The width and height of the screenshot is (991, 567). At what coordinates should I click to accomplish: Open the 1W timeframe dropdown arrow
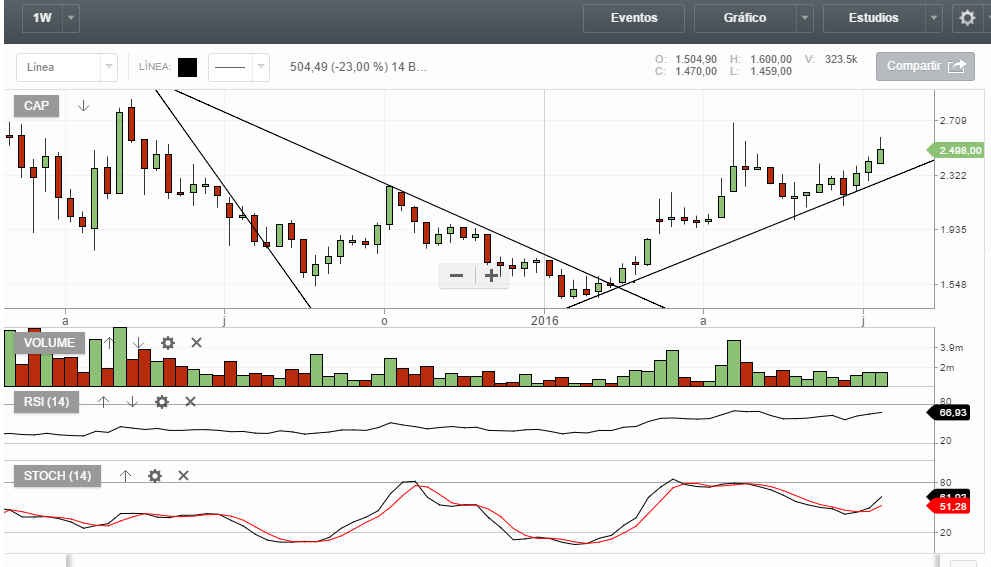[71, 18]
